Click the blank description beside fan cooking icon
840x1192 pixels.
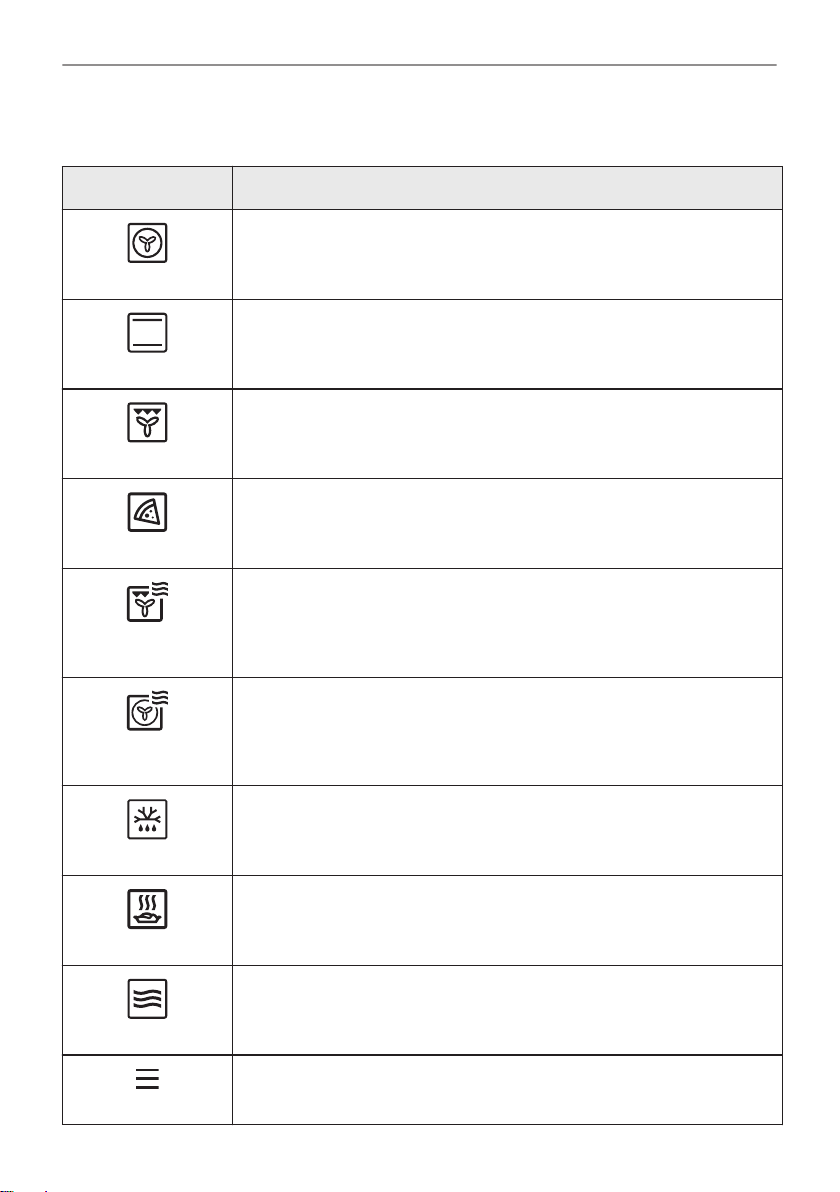(x=507, y=254)
